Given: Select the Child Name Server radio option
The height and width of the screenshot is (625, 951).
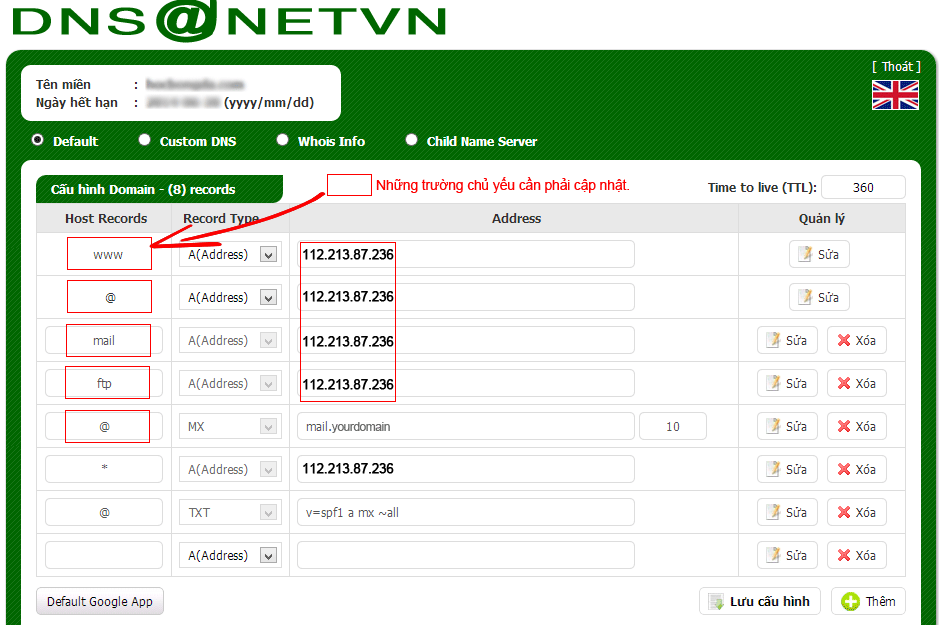Looking at the screenshot, I should pyautogui.click(x=412, y=140).
